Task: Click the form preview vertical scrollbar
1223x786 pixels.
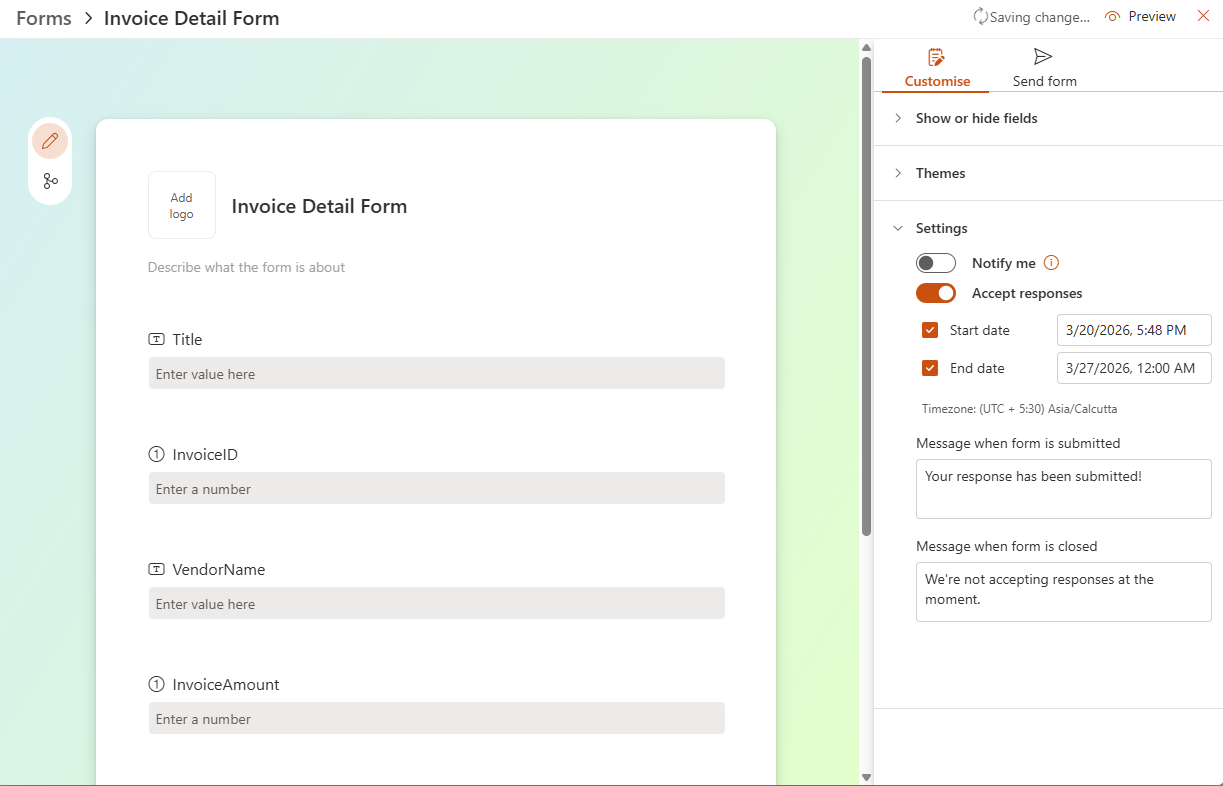Action: pos(866,300)
